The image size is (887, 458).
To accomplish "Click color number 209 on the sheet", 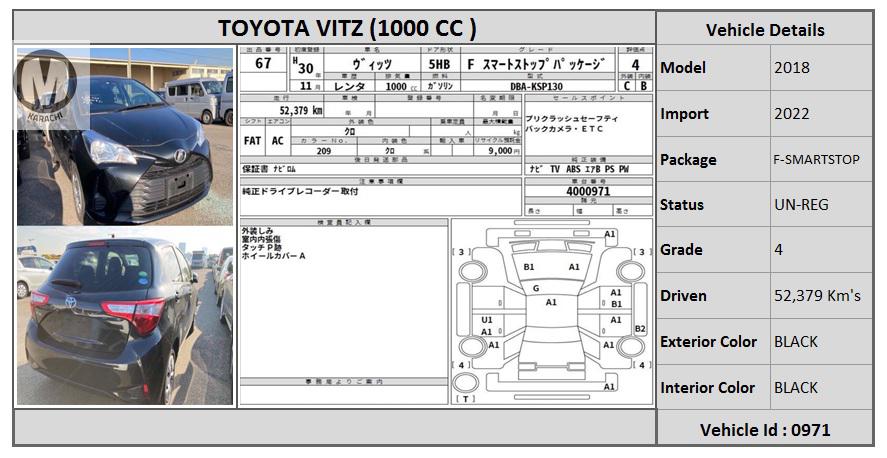I will pyautogui.click(x=324, y=151).
